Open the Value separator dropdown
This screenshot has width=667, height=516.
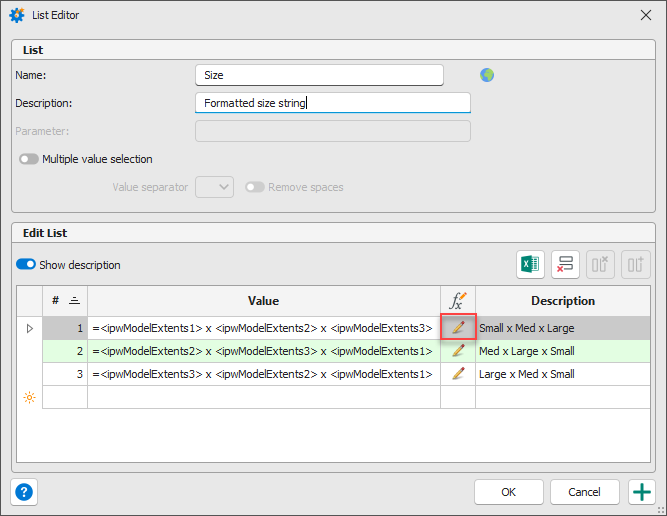coord(214,187)
